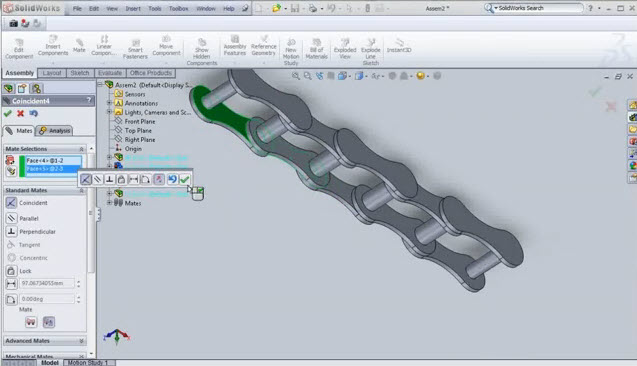Screen dimensions: 637x366
Task: Click Zoom to Area in view toolbar
Action: pos(308,76)
